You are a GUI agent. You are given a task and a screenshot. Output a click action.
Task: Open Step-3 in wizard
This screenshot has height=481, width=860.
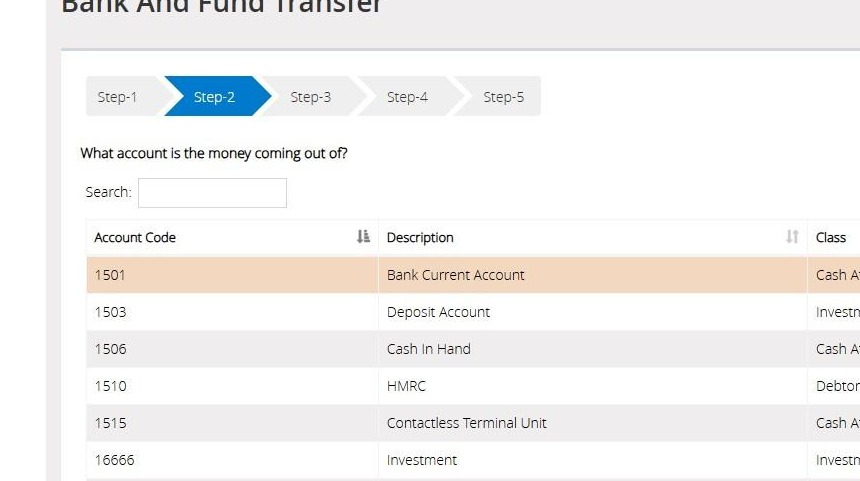311,97
